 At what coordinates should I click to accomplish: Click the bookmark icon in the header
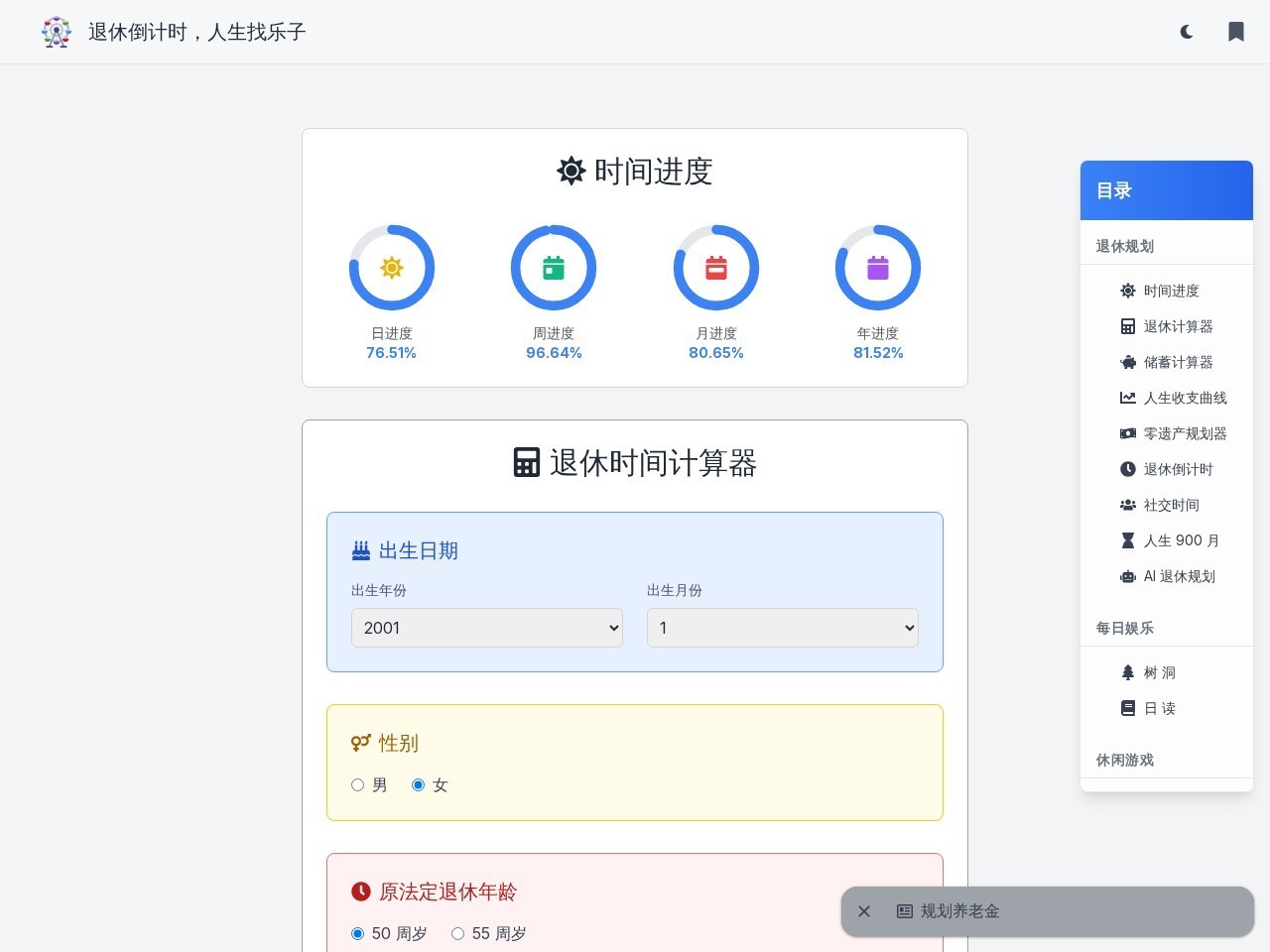pyautogui.click(x=1236, y=32)
